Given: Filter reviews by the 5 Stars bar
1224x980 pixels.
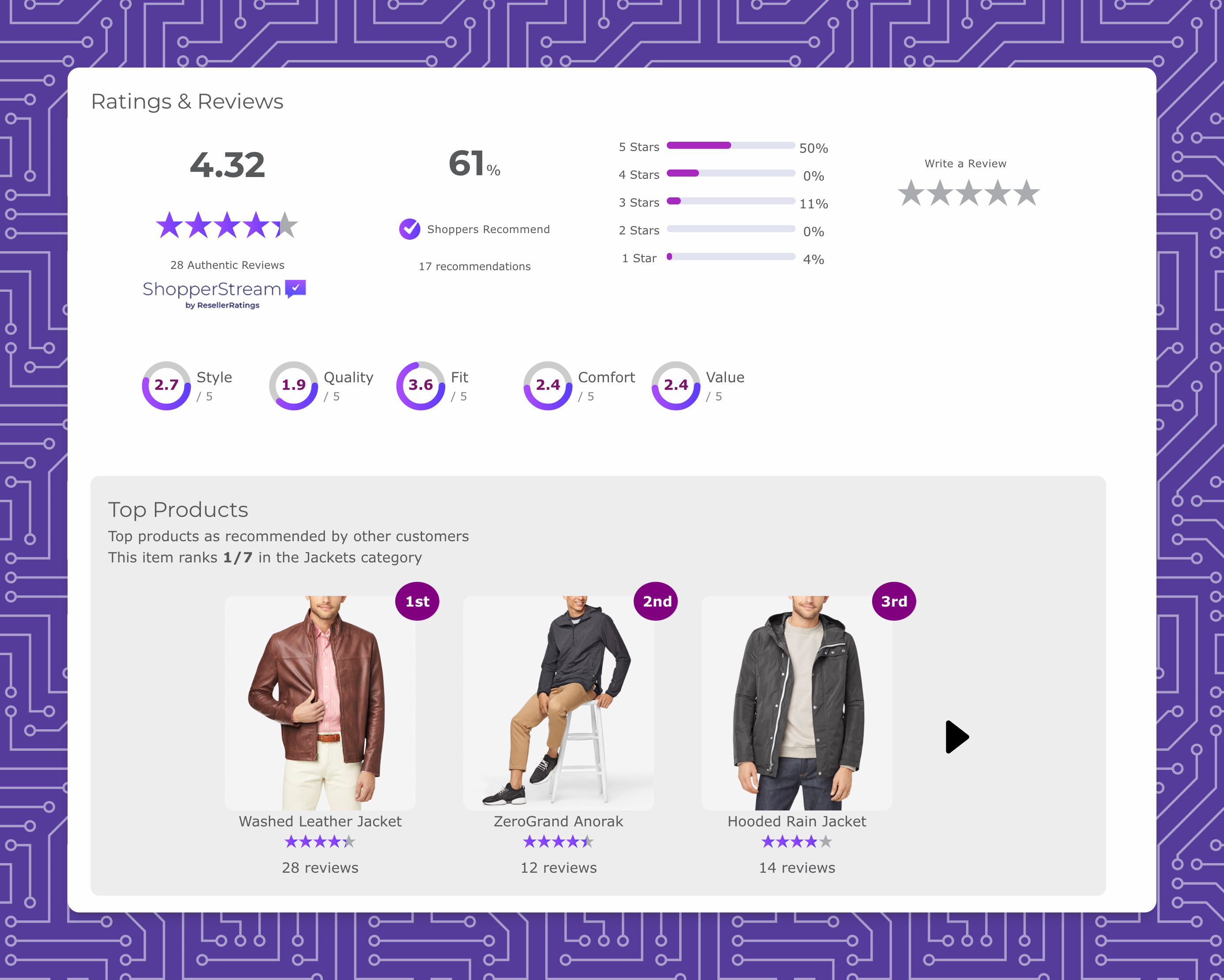Looking at the screenshot, I should (x=731, y=145).
